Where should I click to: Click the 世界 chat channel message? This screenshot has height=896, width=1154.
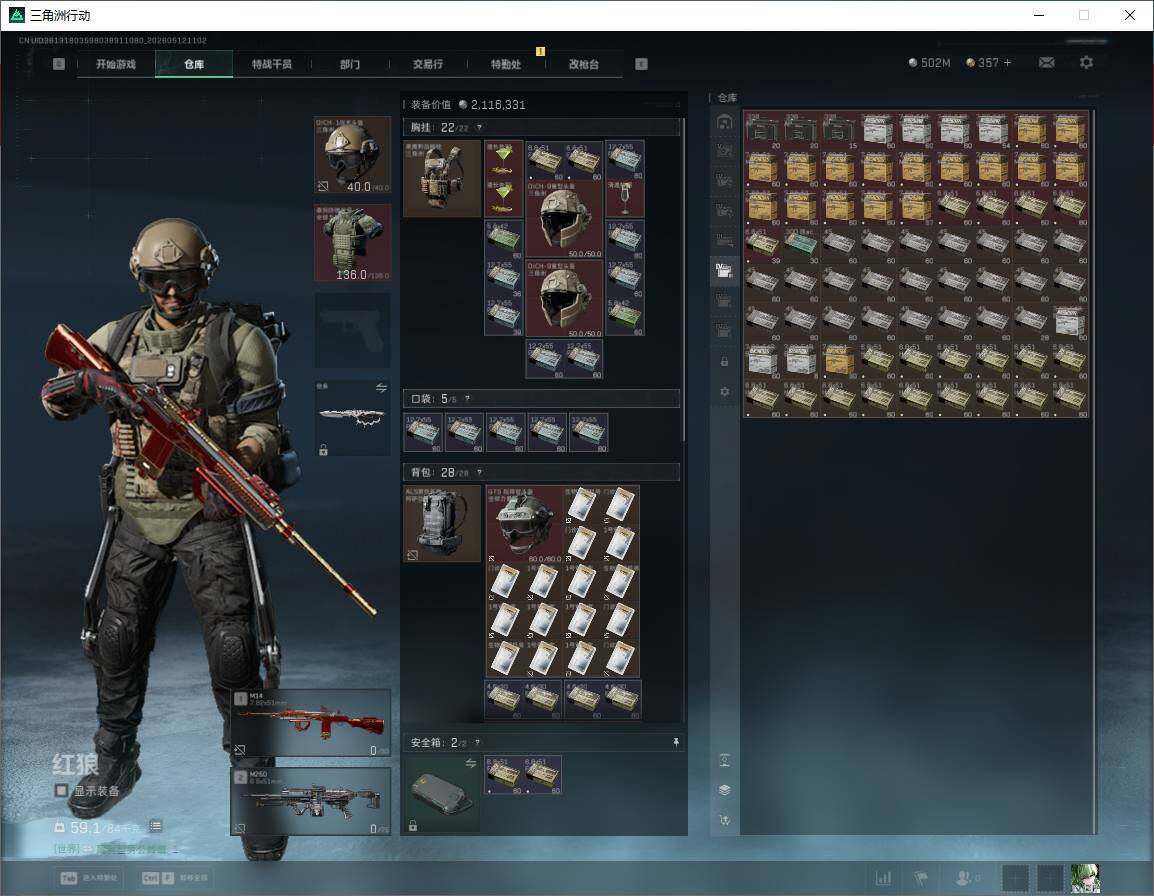pyautogui.click(x=114, y=849)
